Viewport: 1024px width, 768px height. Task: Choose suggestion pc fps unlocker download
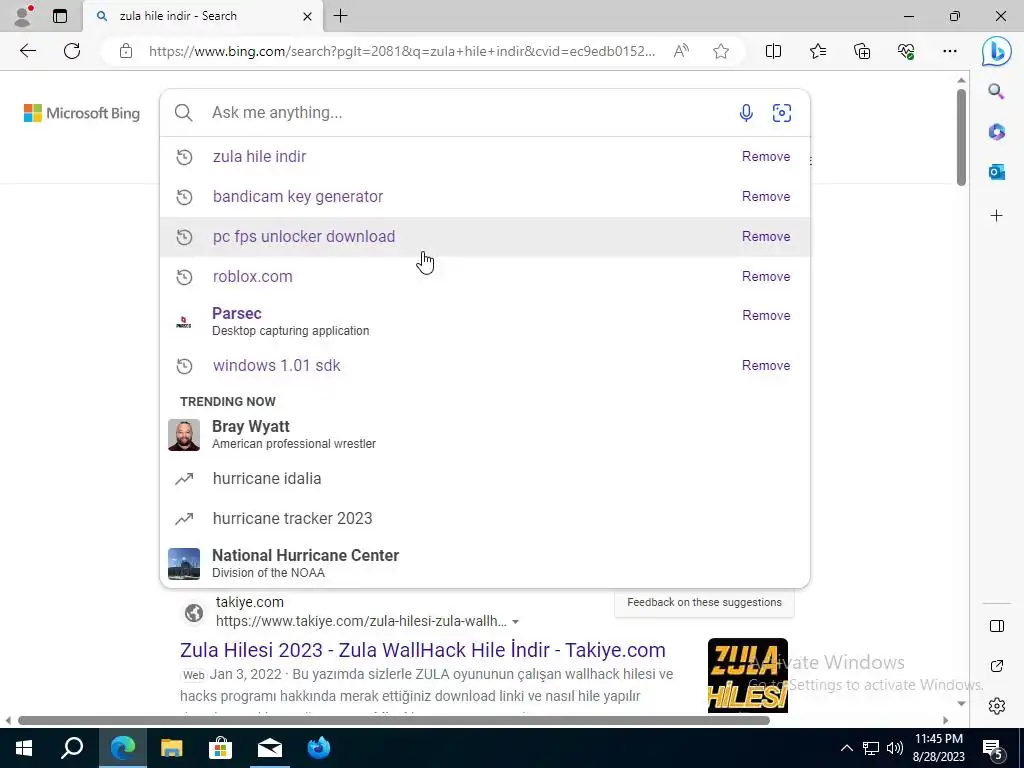coord(485,236)
